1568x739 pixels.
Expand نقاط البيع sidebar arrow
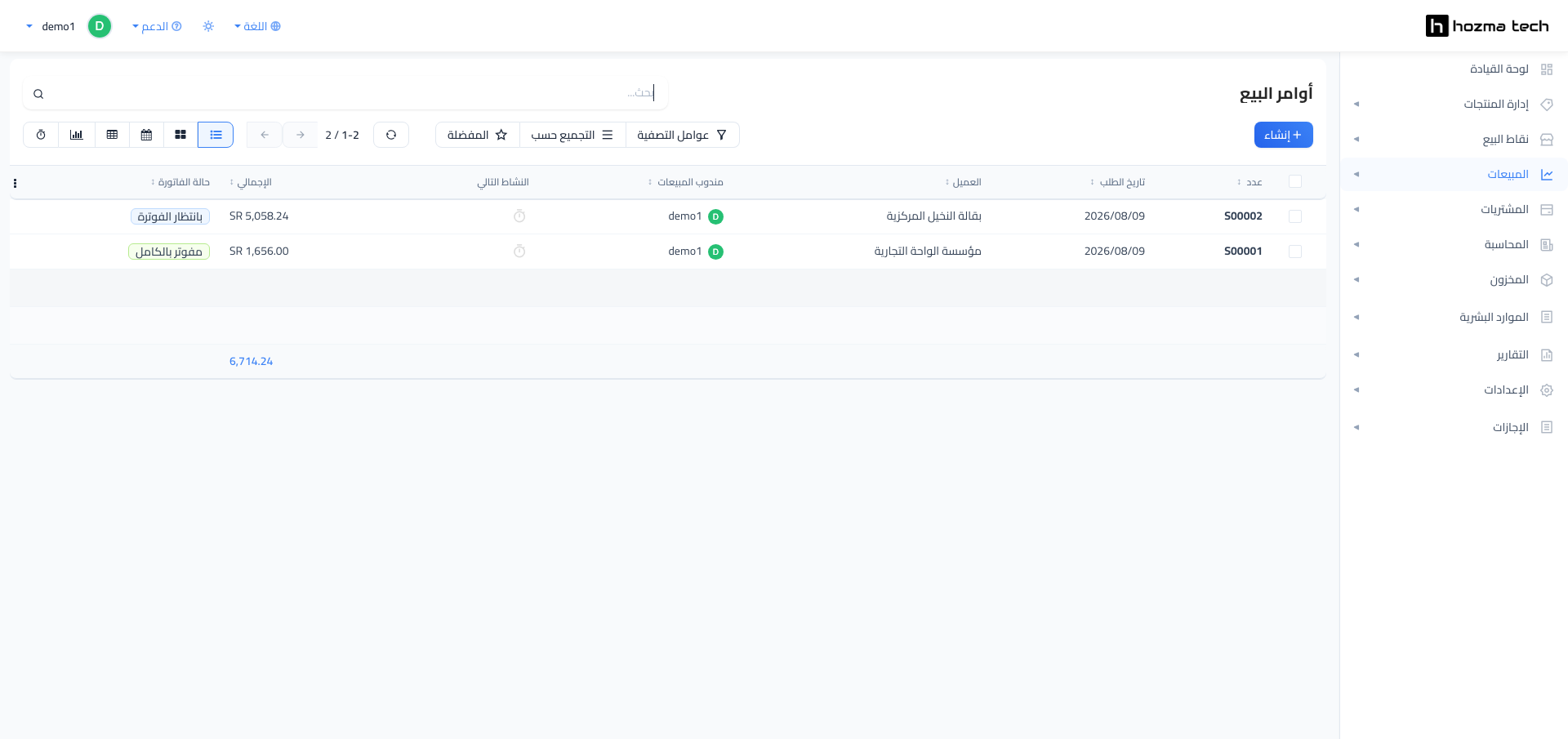1356,140
